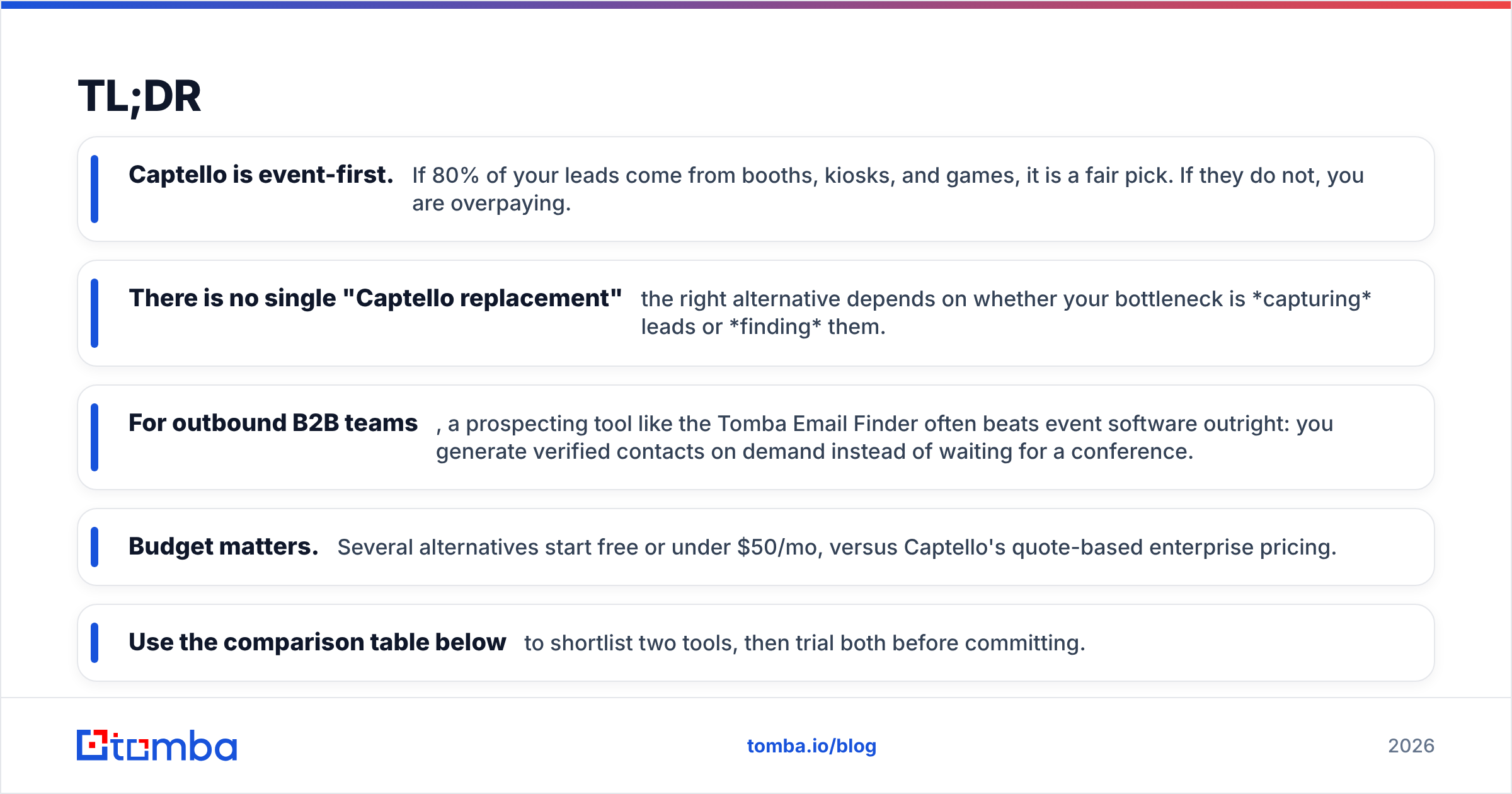Select 'There is no single Captello replacement' heading
This screenshot has width=1512, height=794.
pos(375,298)
